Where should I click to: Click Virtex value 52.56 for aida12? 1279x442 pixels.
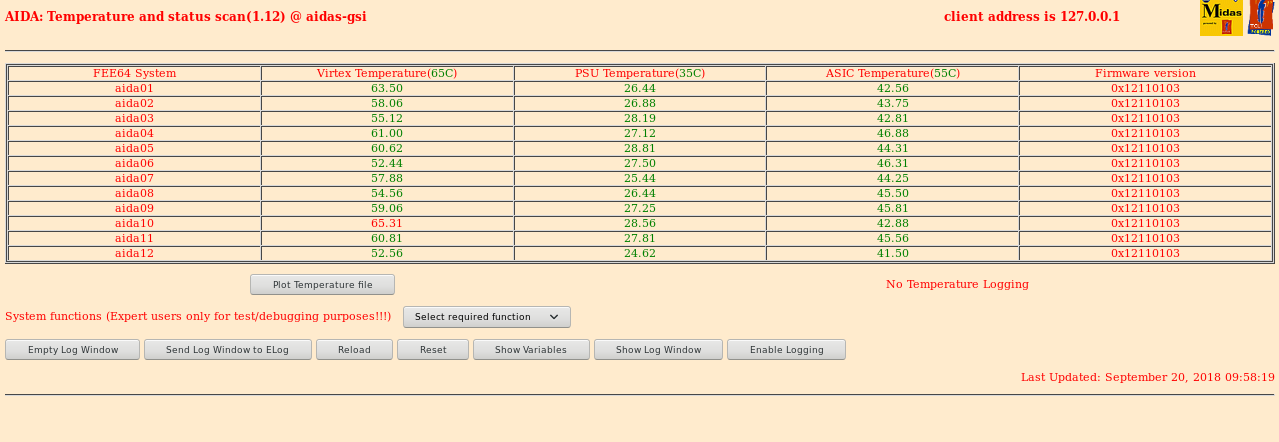pos(387,253)
